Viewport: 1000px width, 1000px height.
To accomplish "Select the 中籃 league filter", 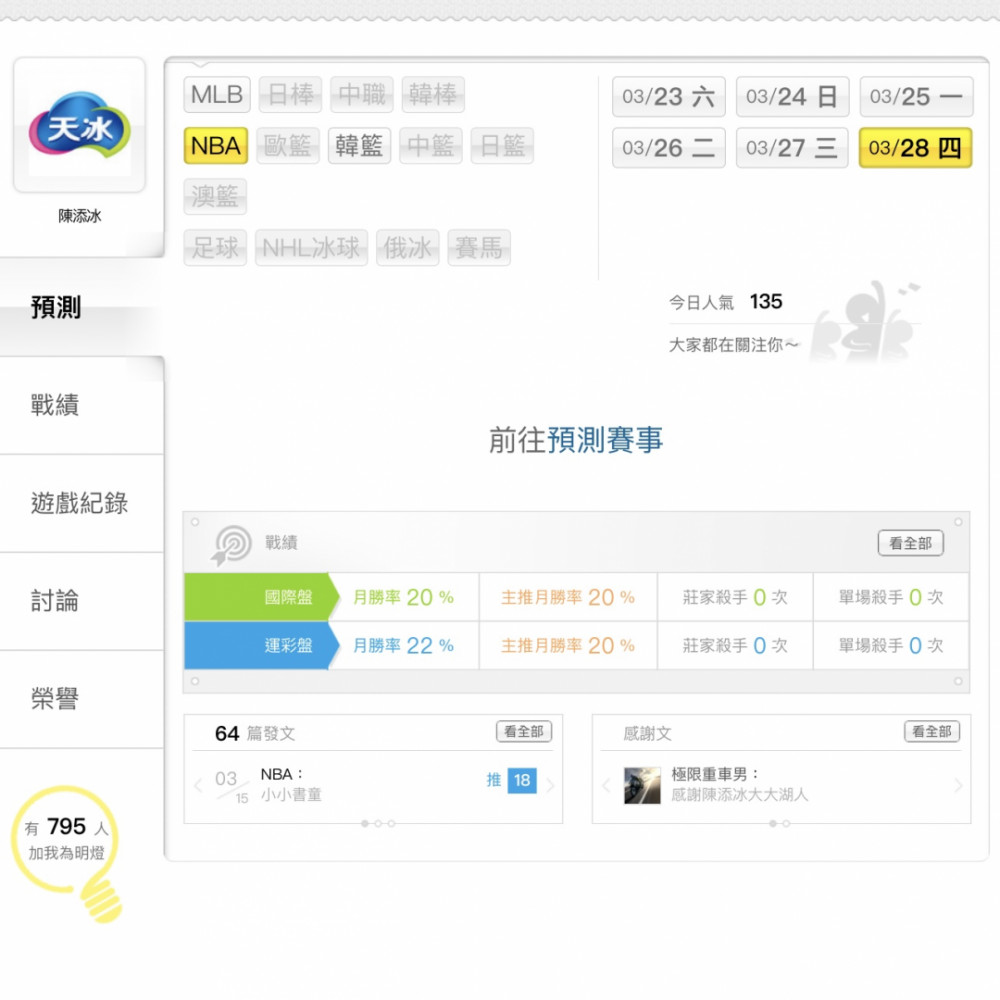I will (430, 145).
